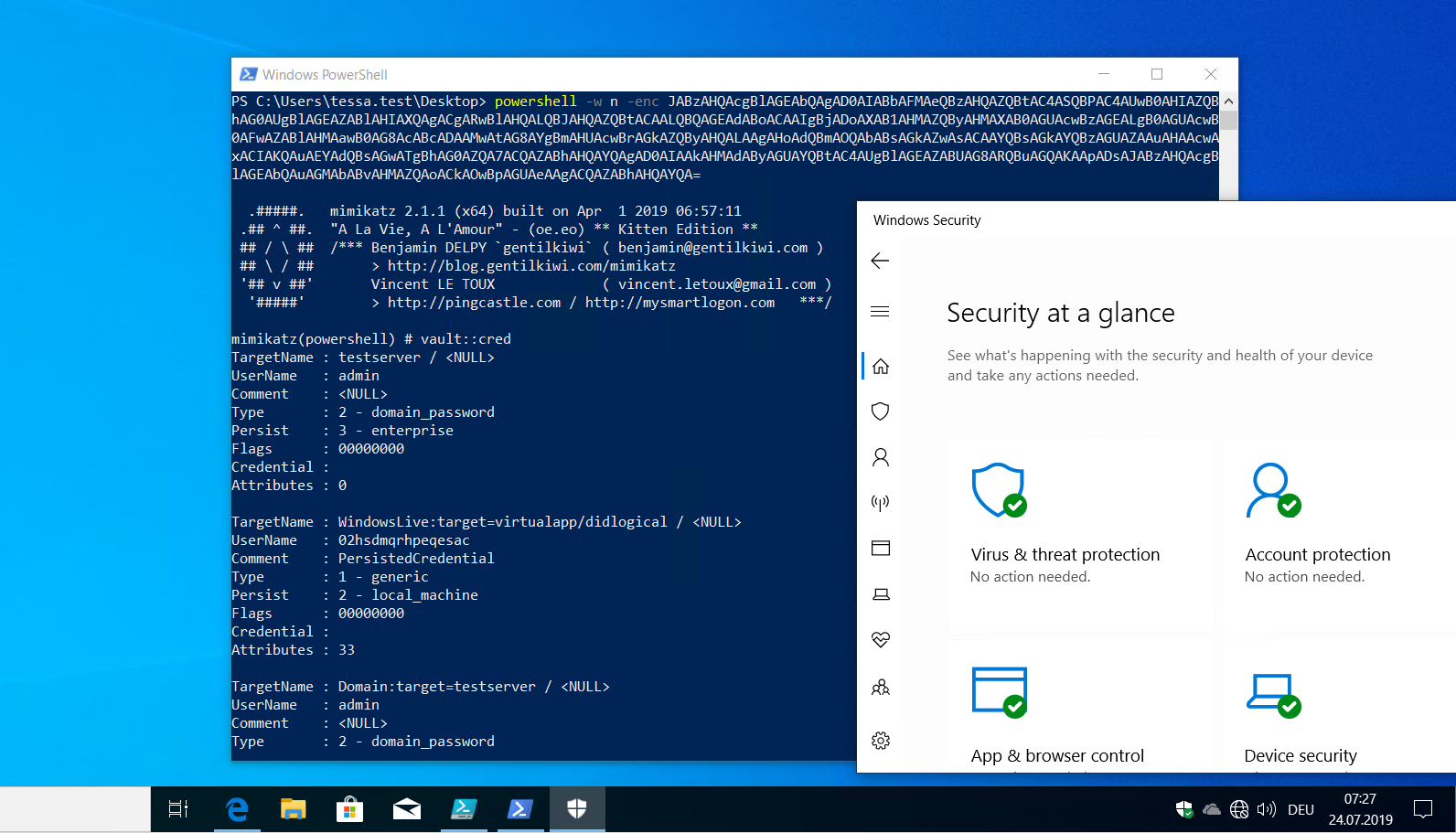Click the Device security tile icon
Image resolution: width=1456 pixels, height=833 pixels.
(1273, 696)
